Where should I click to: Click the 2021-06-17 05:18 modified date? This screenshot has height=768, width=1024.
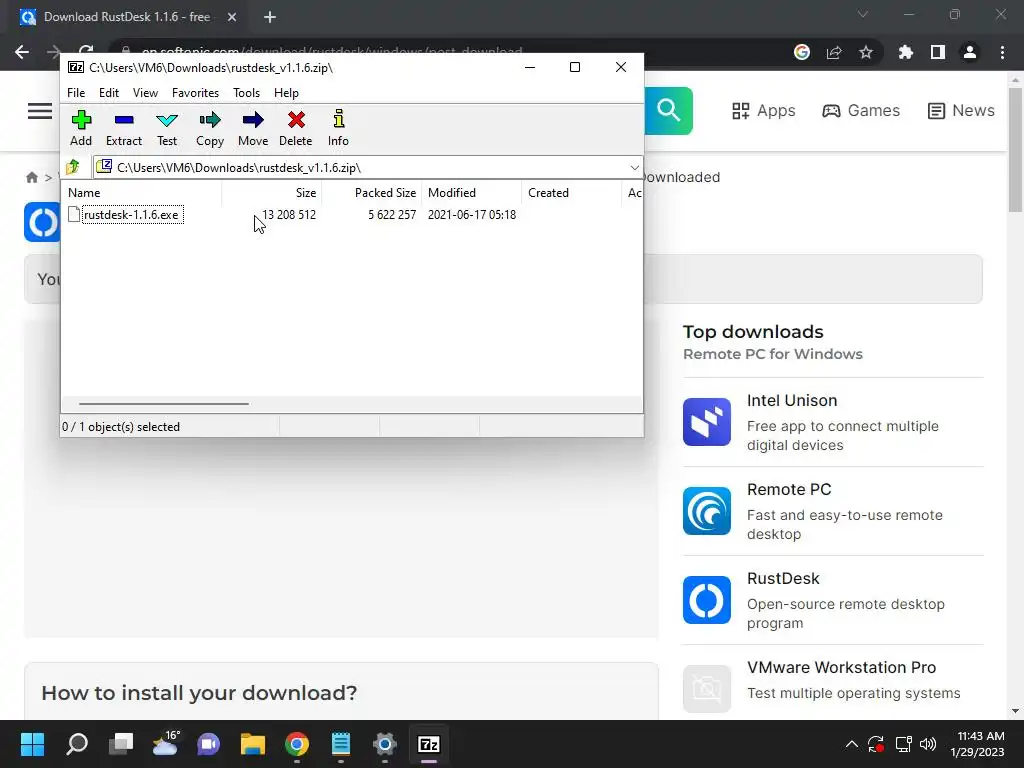pyautogui.click(x=472, y=215)
